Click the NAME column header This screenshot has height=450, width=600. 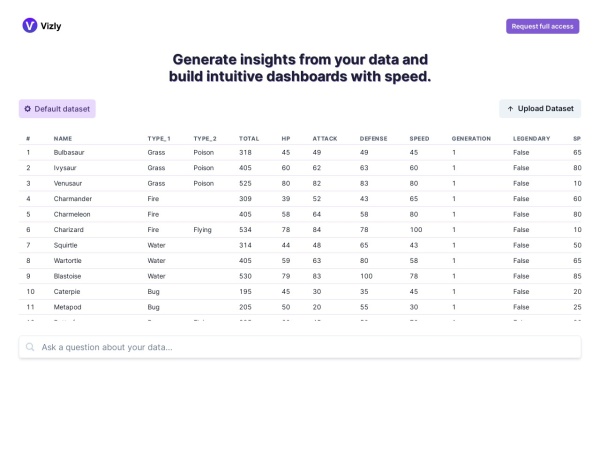pyautogui.click(x=63, y=138)
